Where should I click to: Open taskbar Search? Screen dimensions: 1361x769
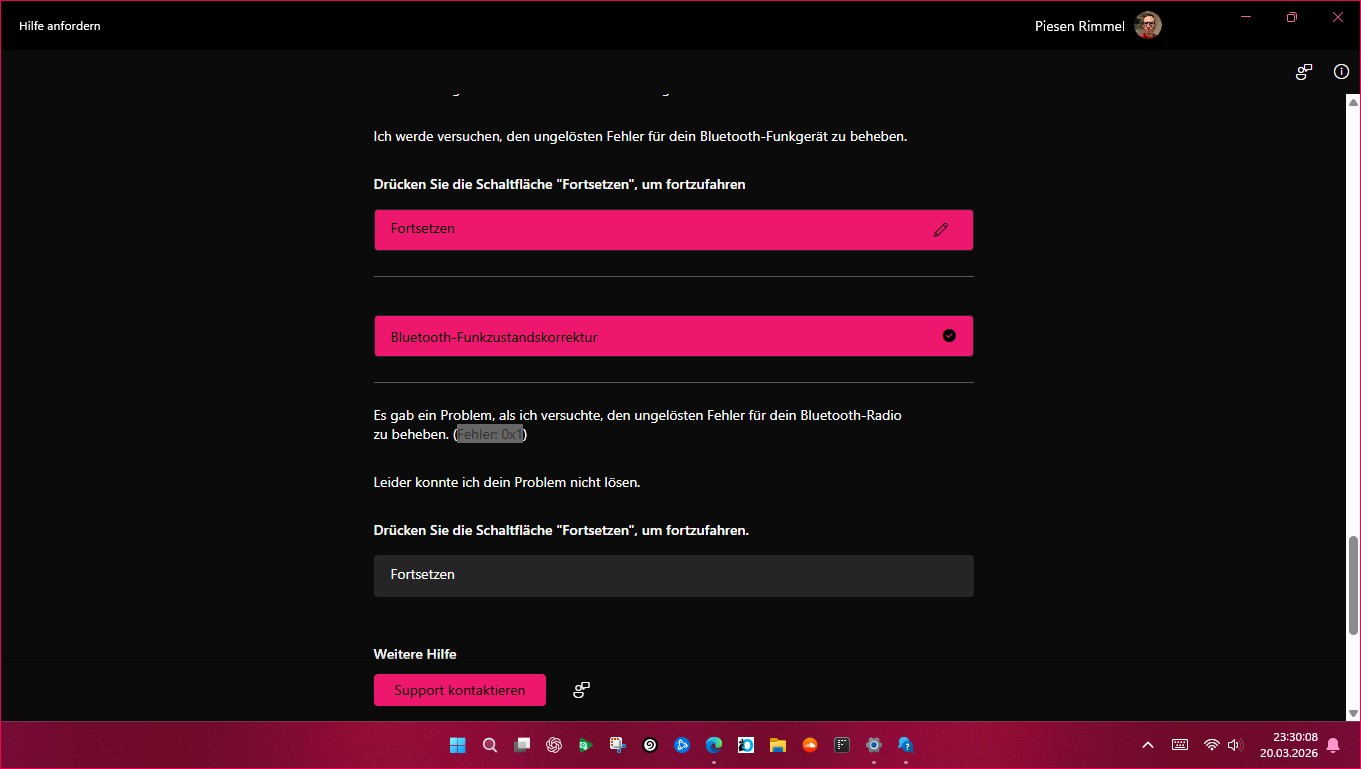(x=490, y=745)
